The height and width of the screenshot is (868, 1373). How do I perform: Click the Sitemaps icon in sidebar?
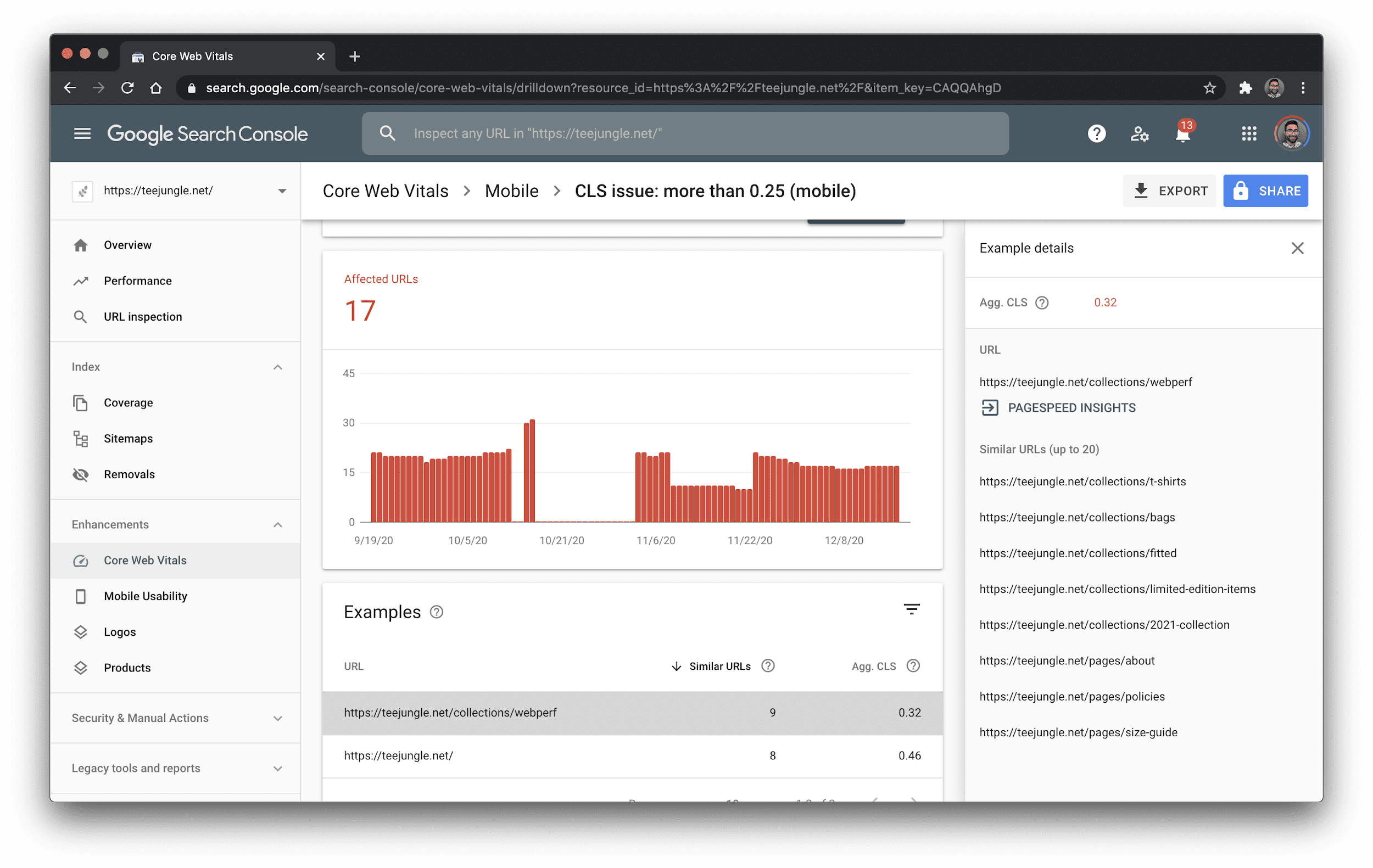(x=80, y=438)
